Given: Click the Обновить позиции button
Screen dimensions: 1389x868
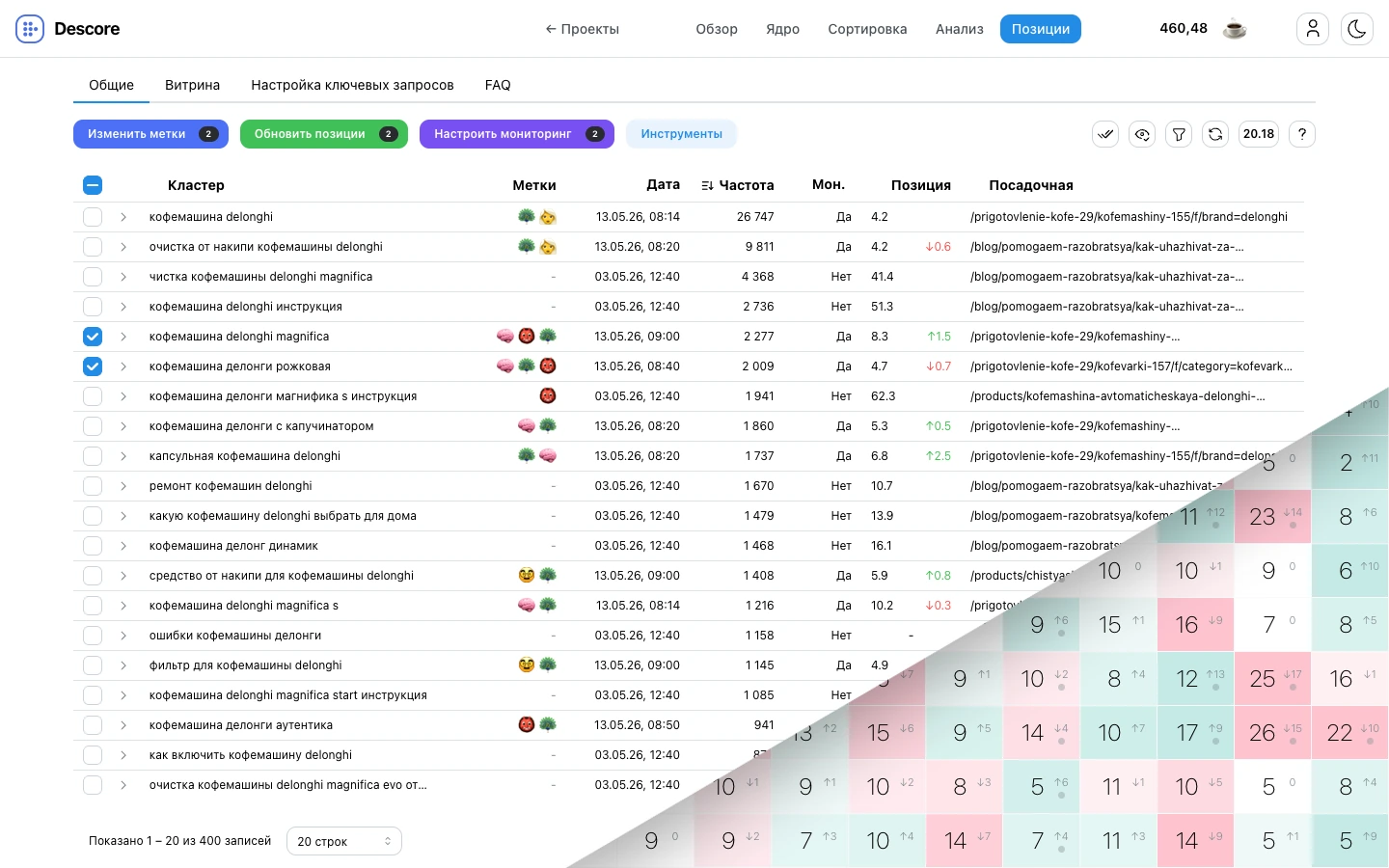Looking at the screenshot, I should [324, 134].
